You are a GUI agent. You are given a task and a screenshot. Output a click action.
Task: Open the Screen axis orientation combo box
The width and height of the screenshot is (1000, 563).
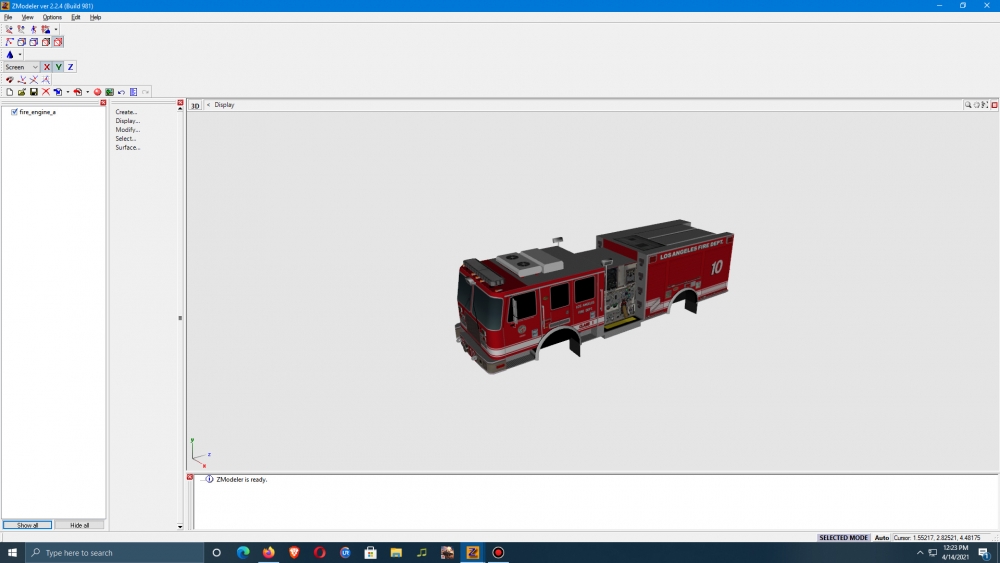coord(21,67)
